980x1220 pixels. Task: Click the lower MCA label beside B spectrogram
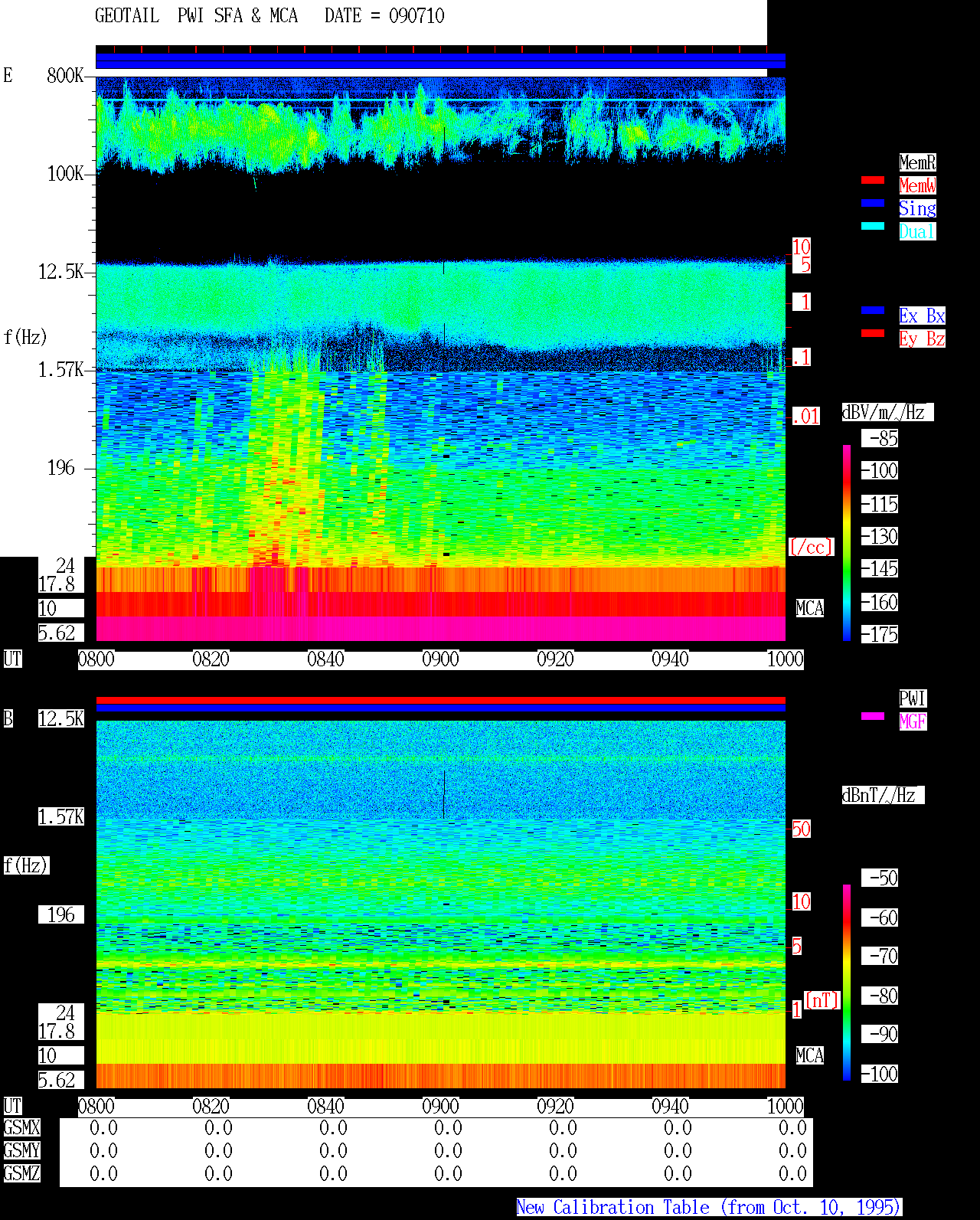pos(810,1056)
